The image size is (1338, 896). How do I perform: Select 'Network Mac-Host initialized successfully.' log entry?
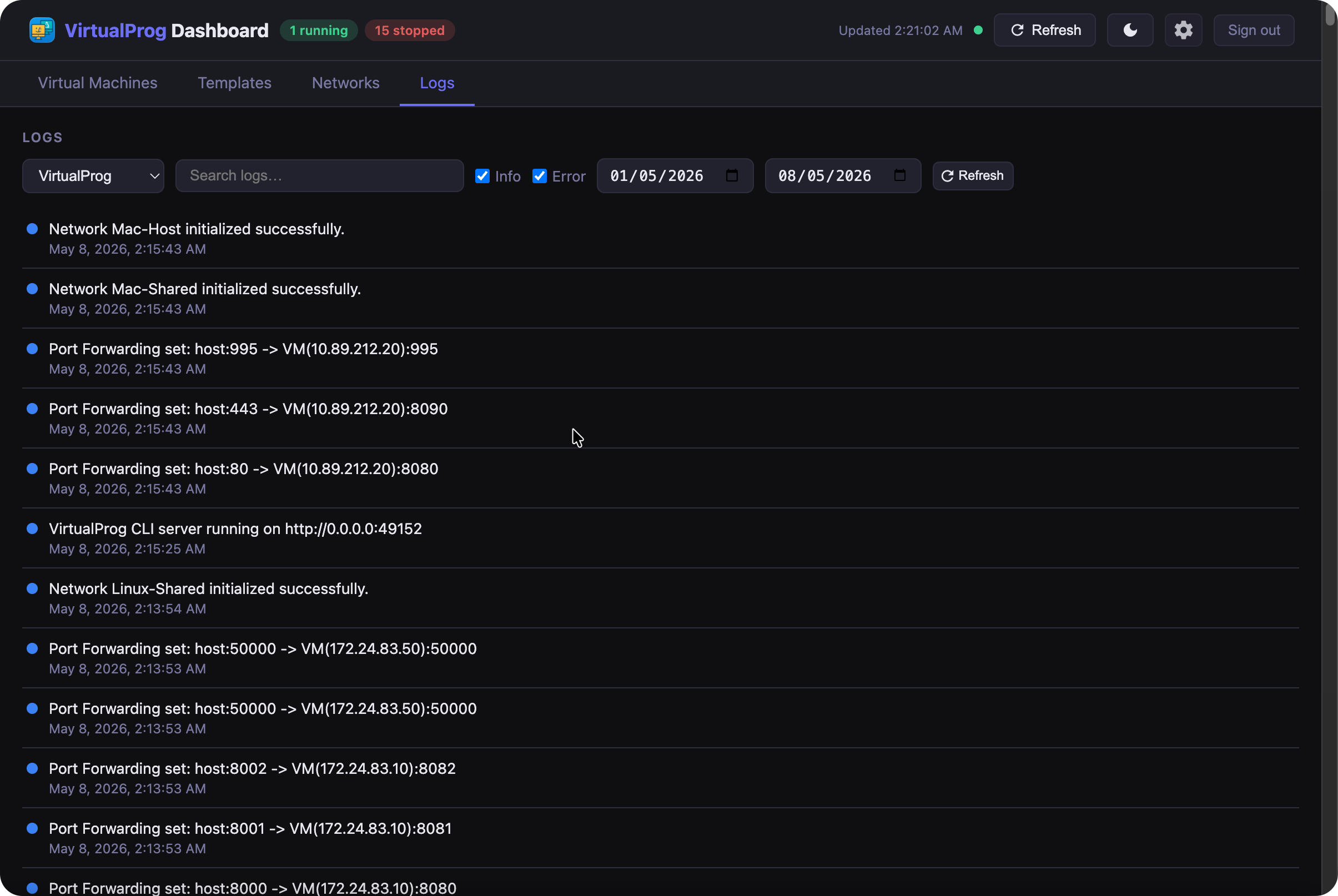pos(661,239)
